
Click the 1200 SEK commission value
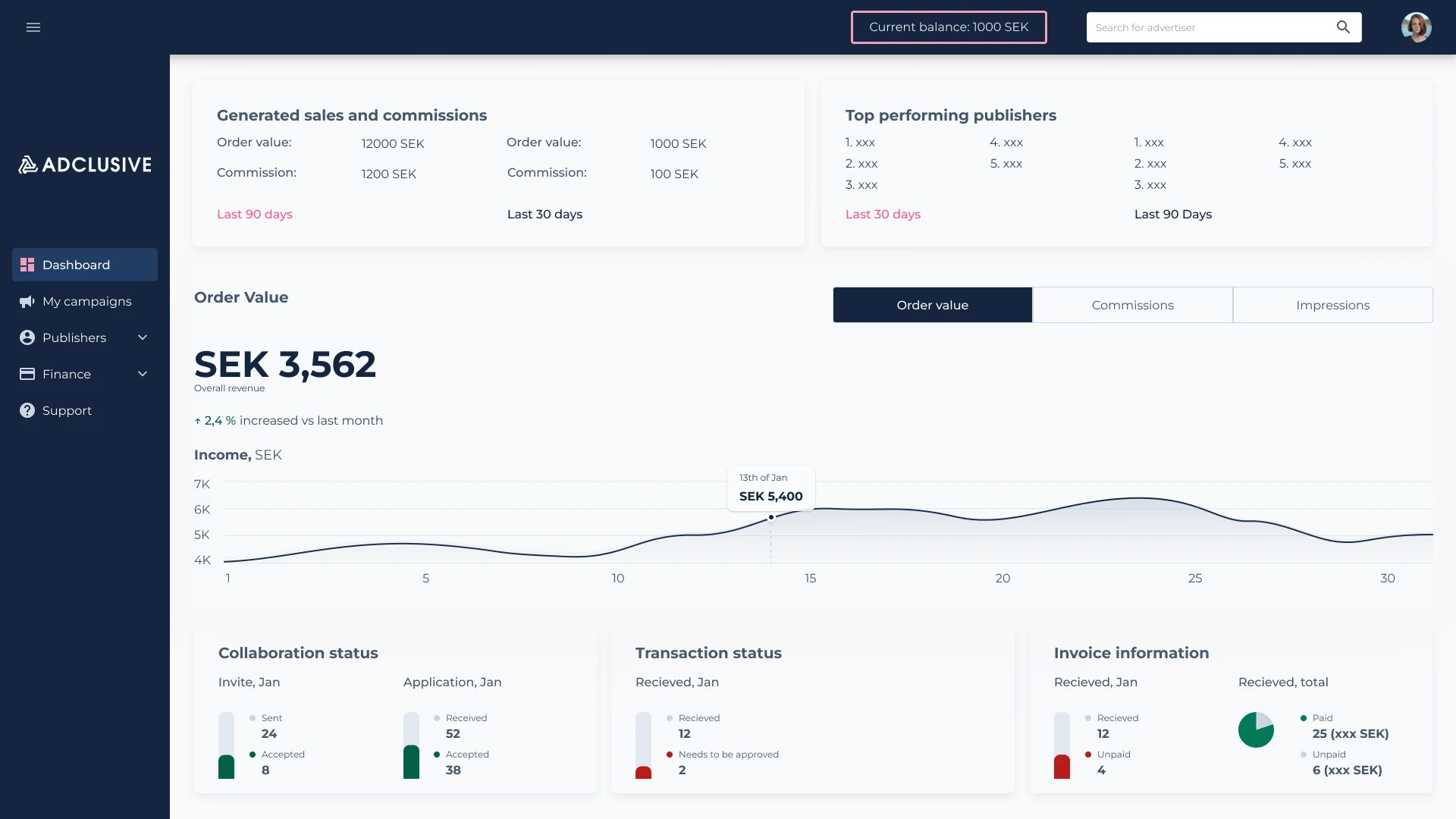click(x=388, y=174)
